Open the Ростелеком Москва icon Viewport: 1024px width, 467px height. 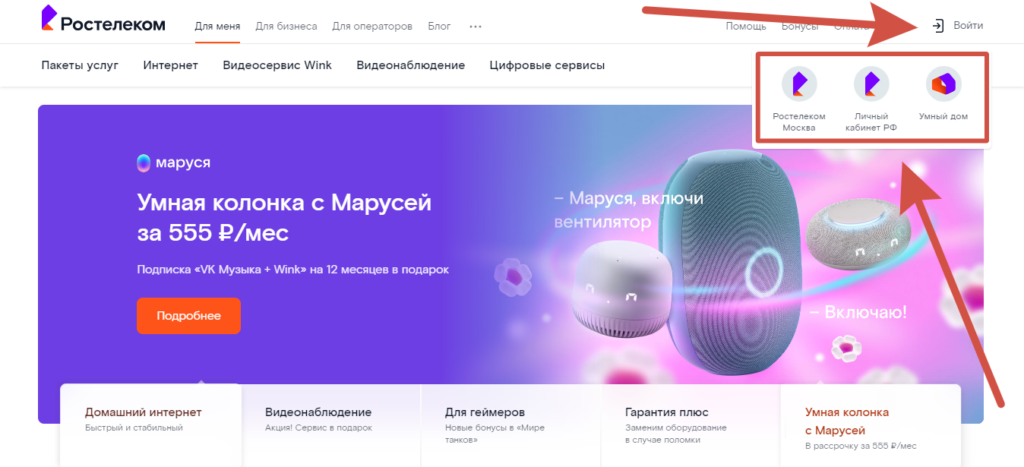(x=799, y=84)
